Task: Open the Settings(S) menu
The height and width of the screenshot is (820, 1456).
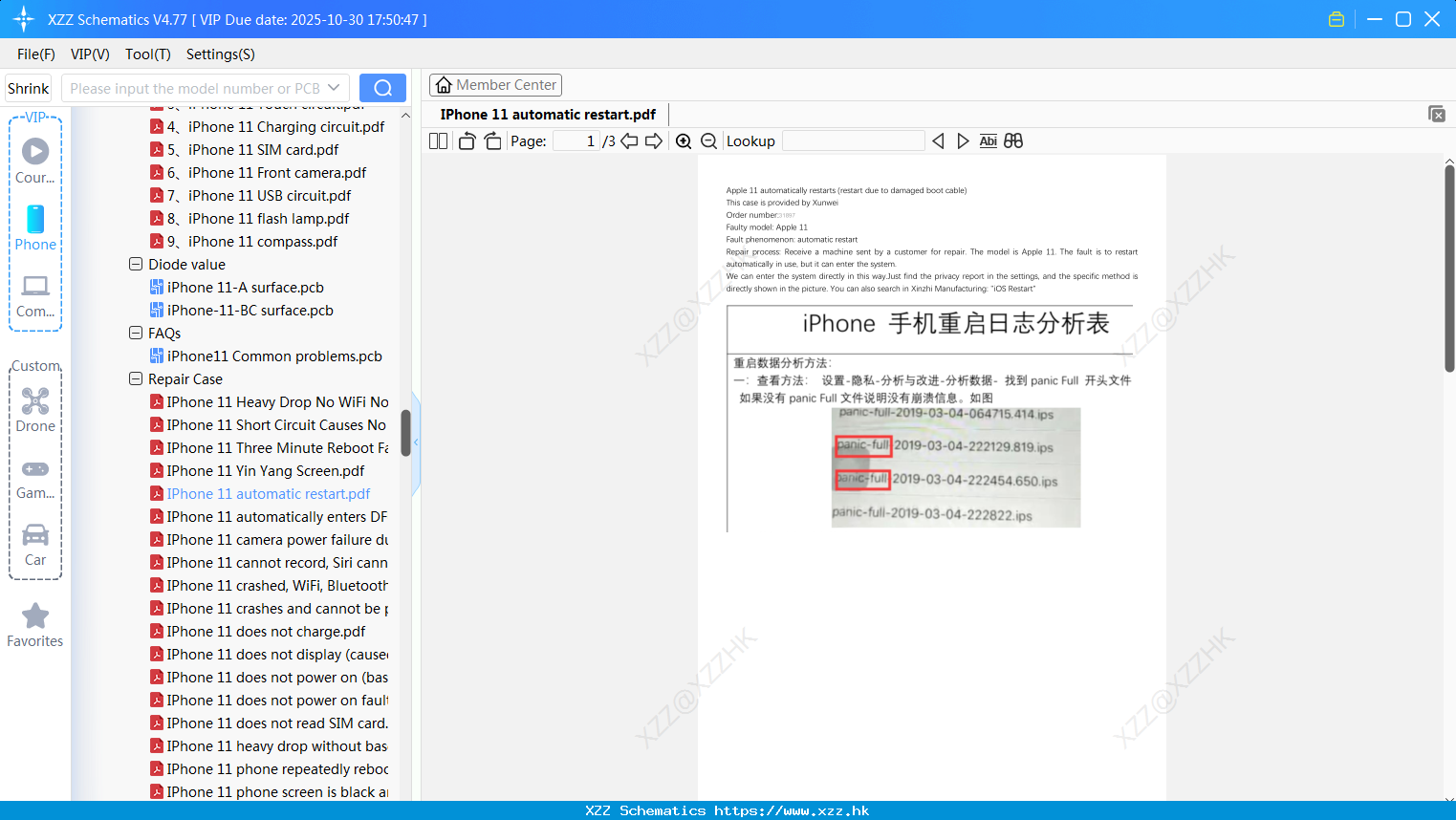Action: coord(221,54)
